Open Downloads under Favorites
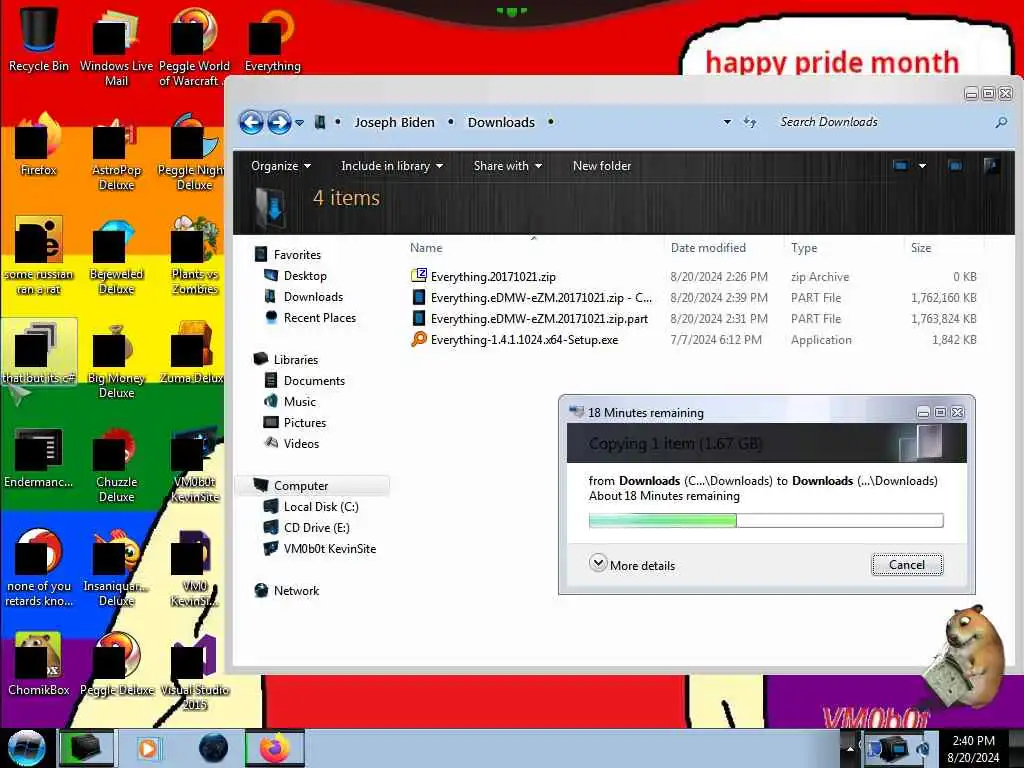Viewport: 1024px width, 768px height. (x=313, y=296)
